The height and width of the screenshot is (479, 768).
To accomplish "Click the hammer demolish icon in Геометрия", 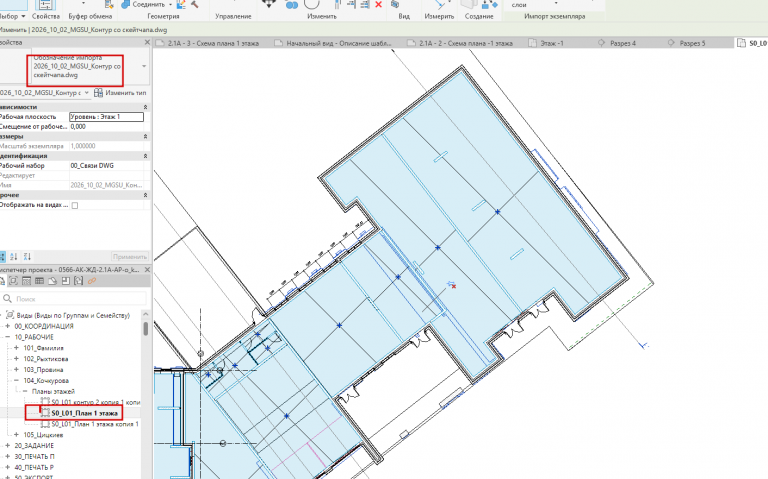I will [x=194, y=4].
